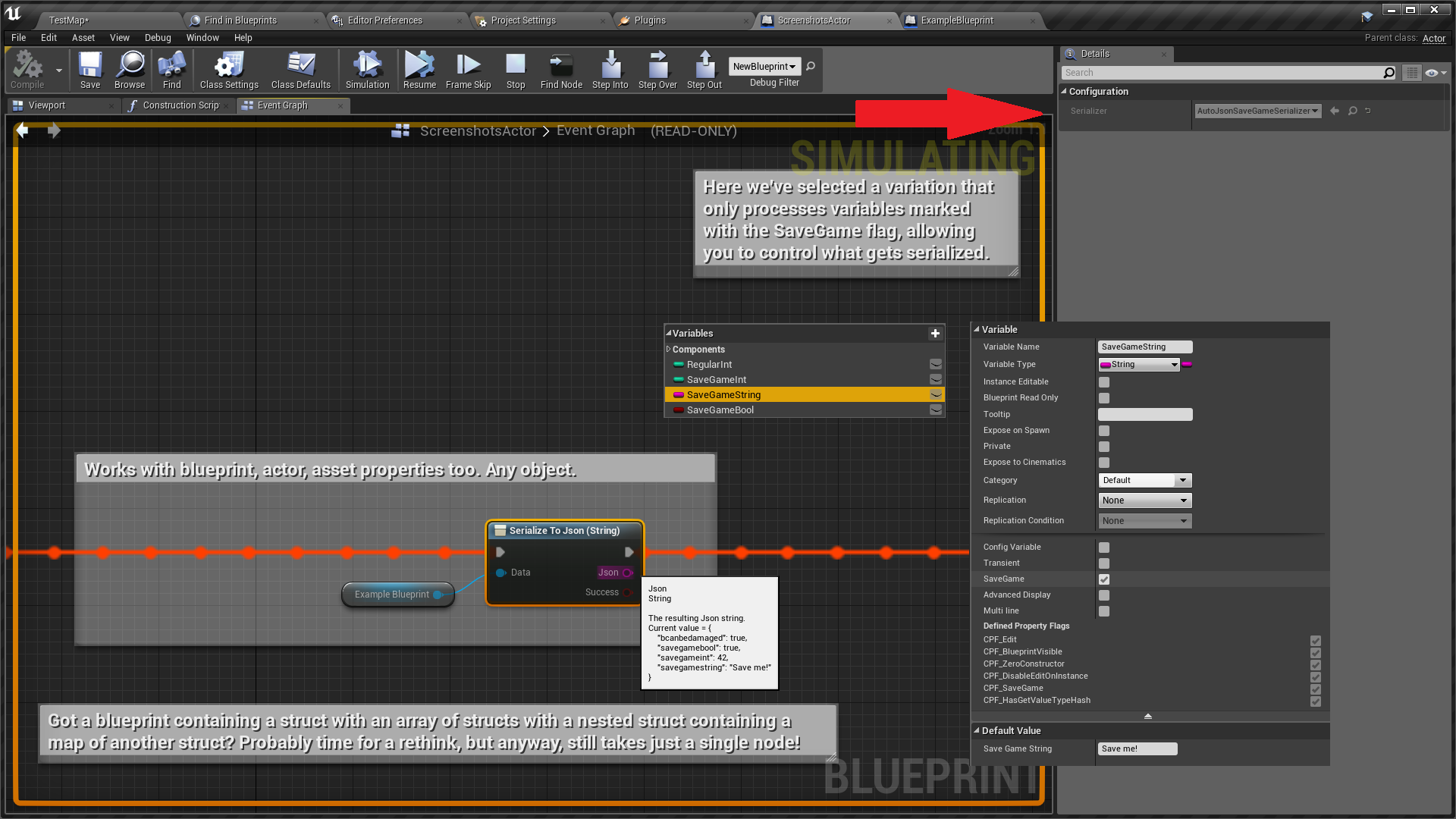The width and height of the screenshot is (1456, 819).
Task: Check the Transient variable option
Action: coord(1104,563)
